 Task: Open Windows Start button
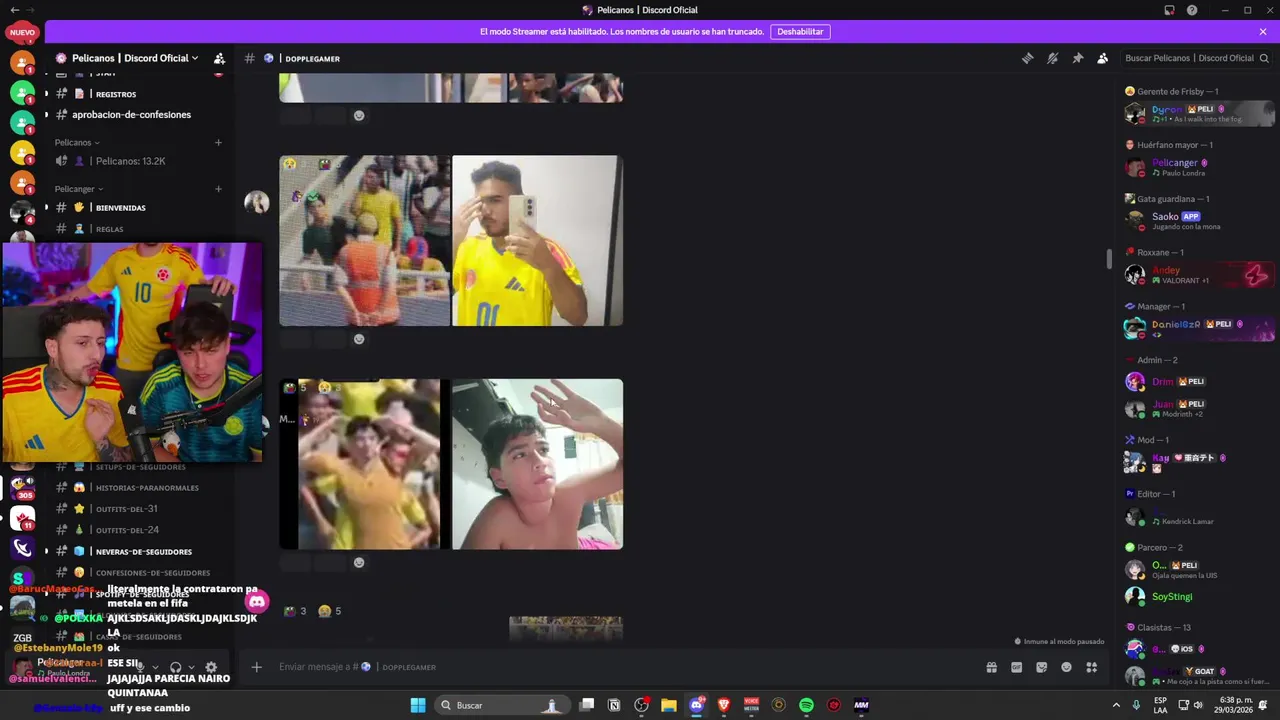418,705
